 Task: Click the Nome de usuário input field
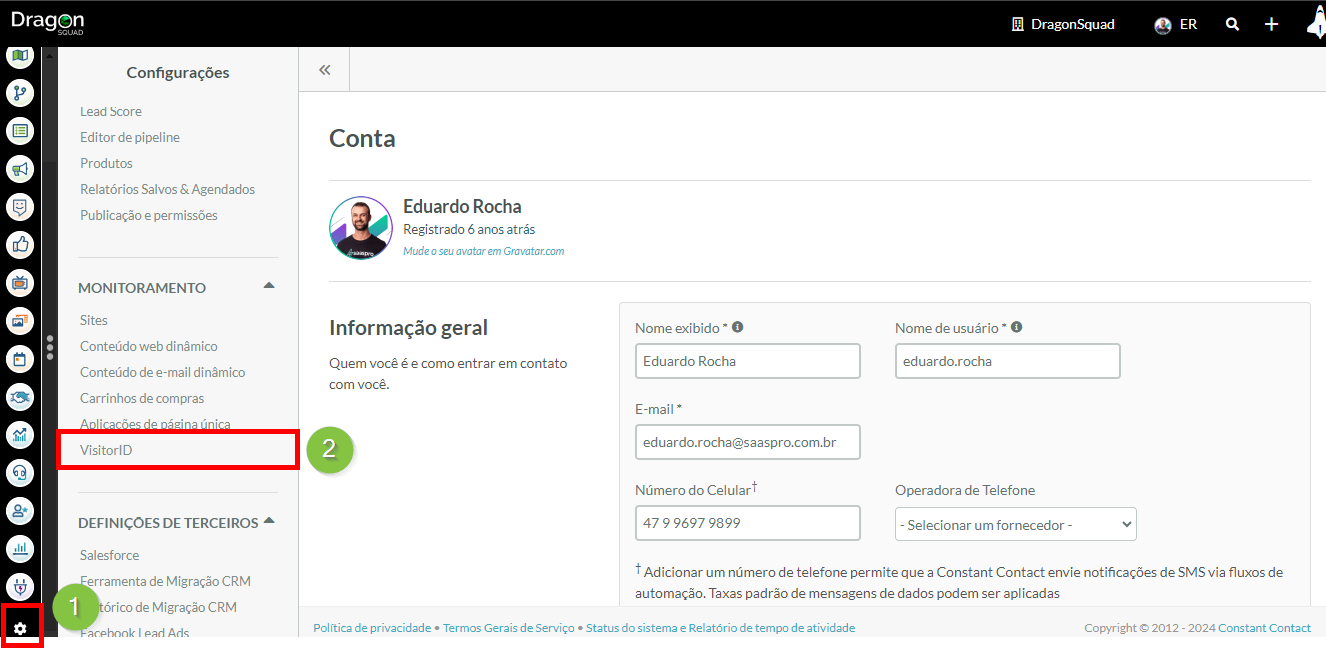1007,361
